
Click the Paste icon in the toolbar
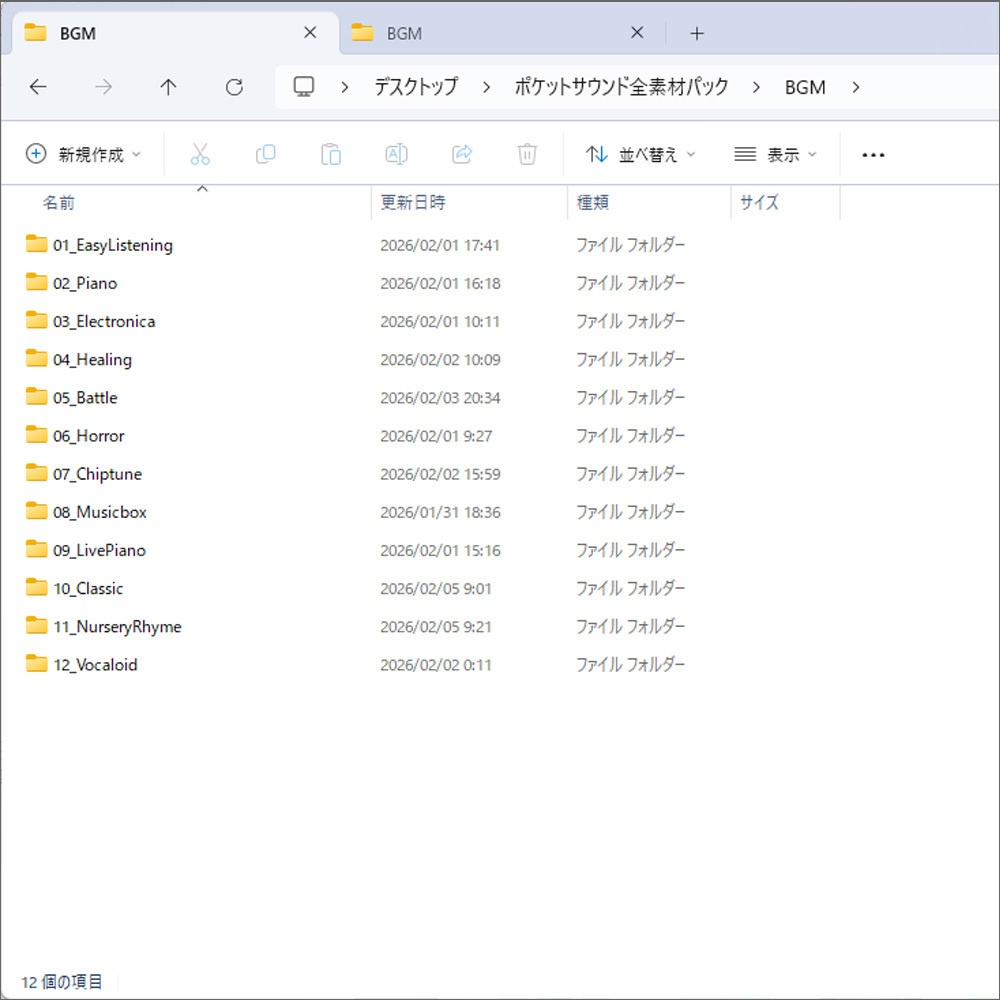(x=330, y=154)
